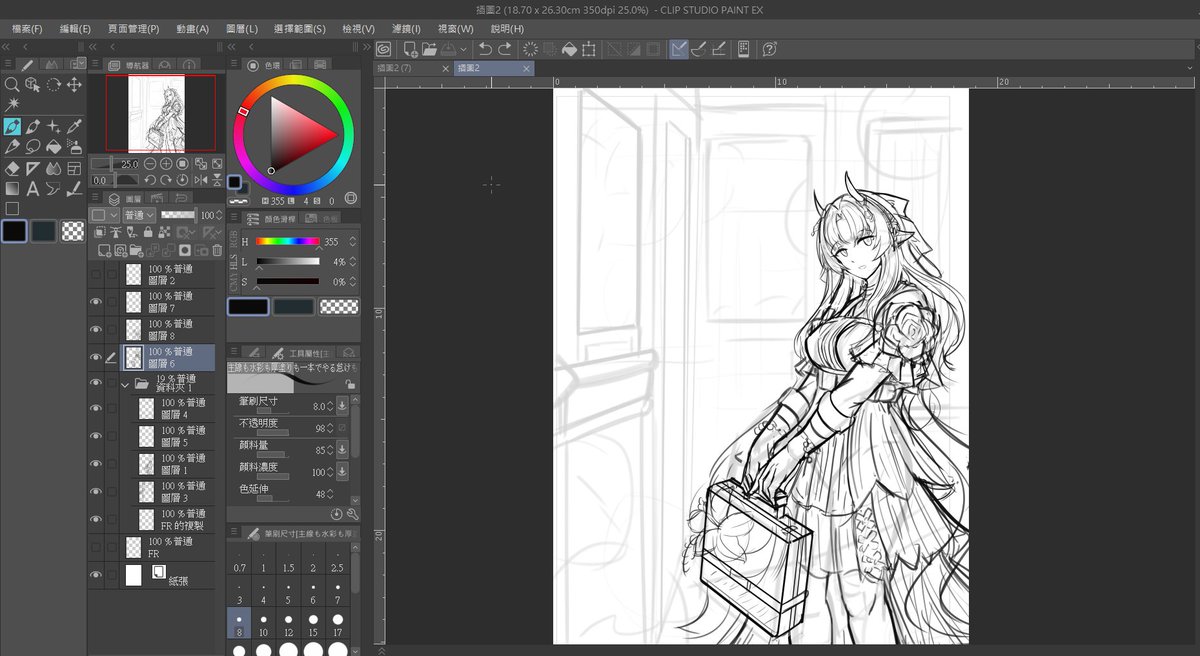Open the 圖層(L) menu
1200x656 pixels.
point(241,29)
